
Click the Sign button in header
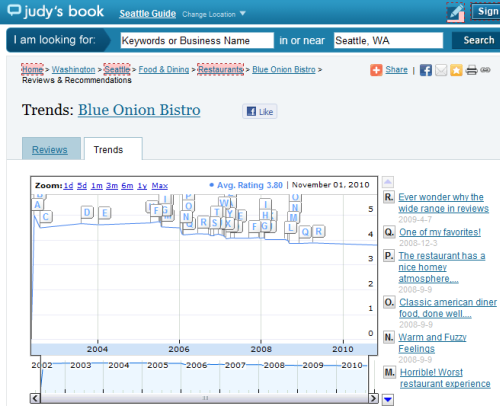point(486,12)
